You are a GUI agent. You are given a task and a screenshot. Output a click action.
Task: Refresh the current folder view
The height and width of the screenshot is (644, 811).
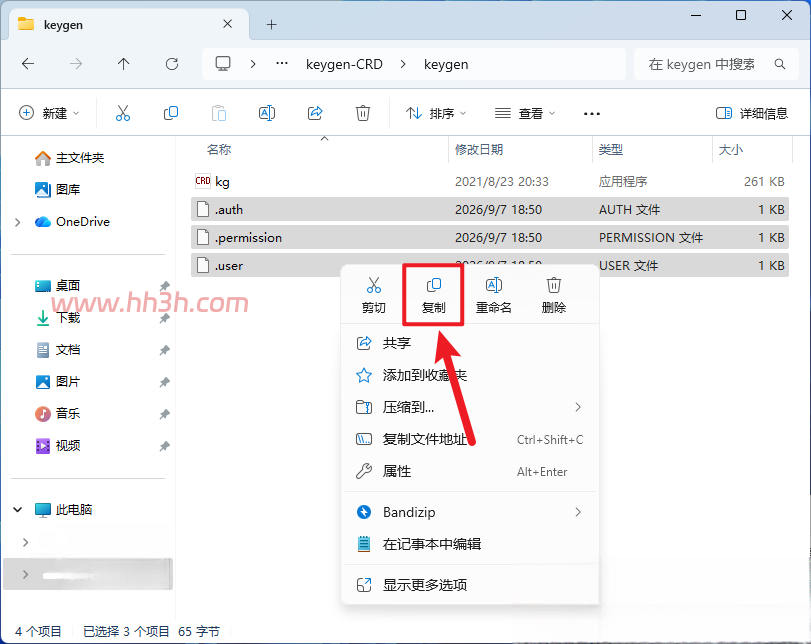pyautogui.click(x=172, y=64)
